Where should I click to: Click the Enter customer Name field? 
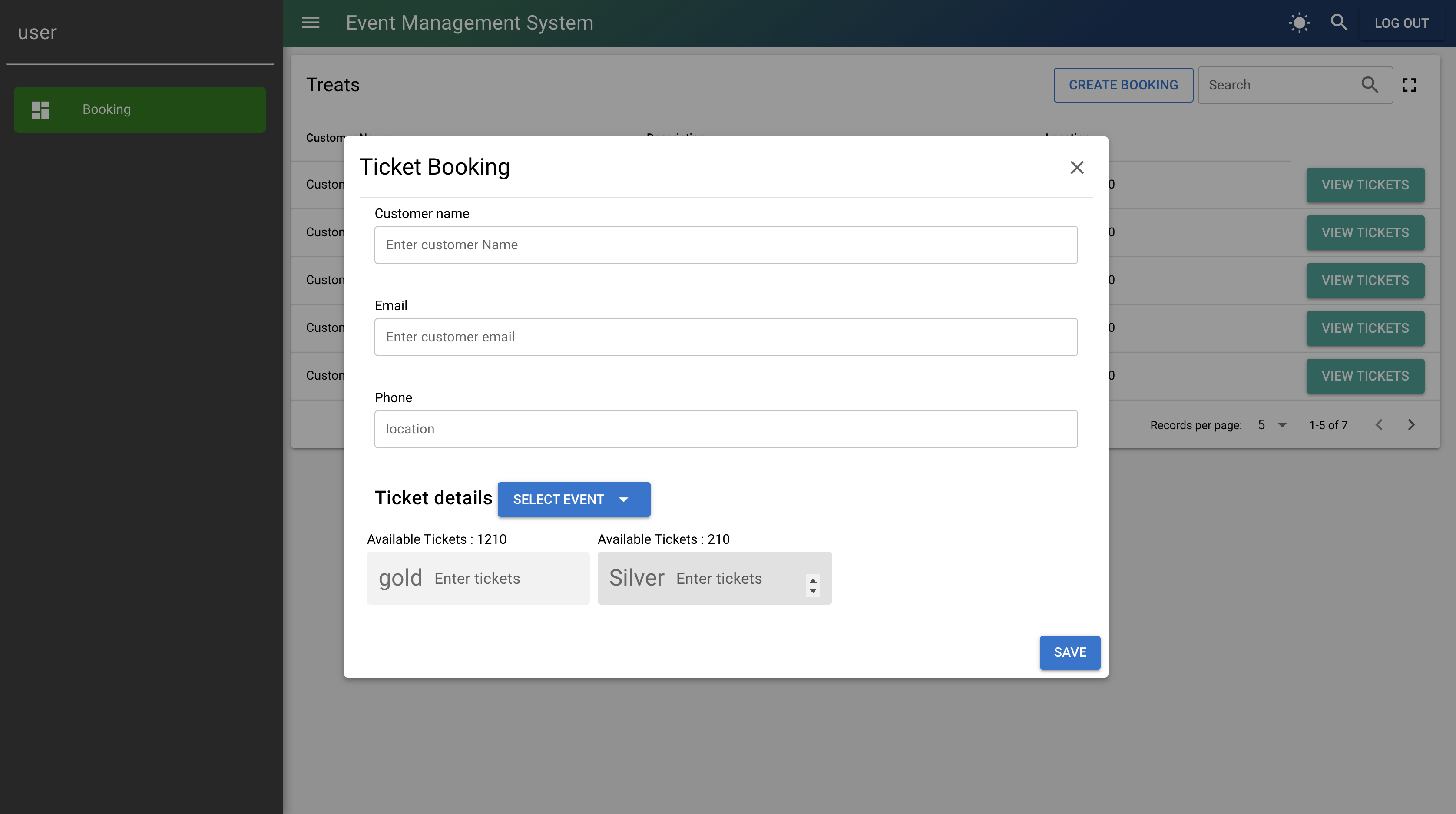click(726, 244)
